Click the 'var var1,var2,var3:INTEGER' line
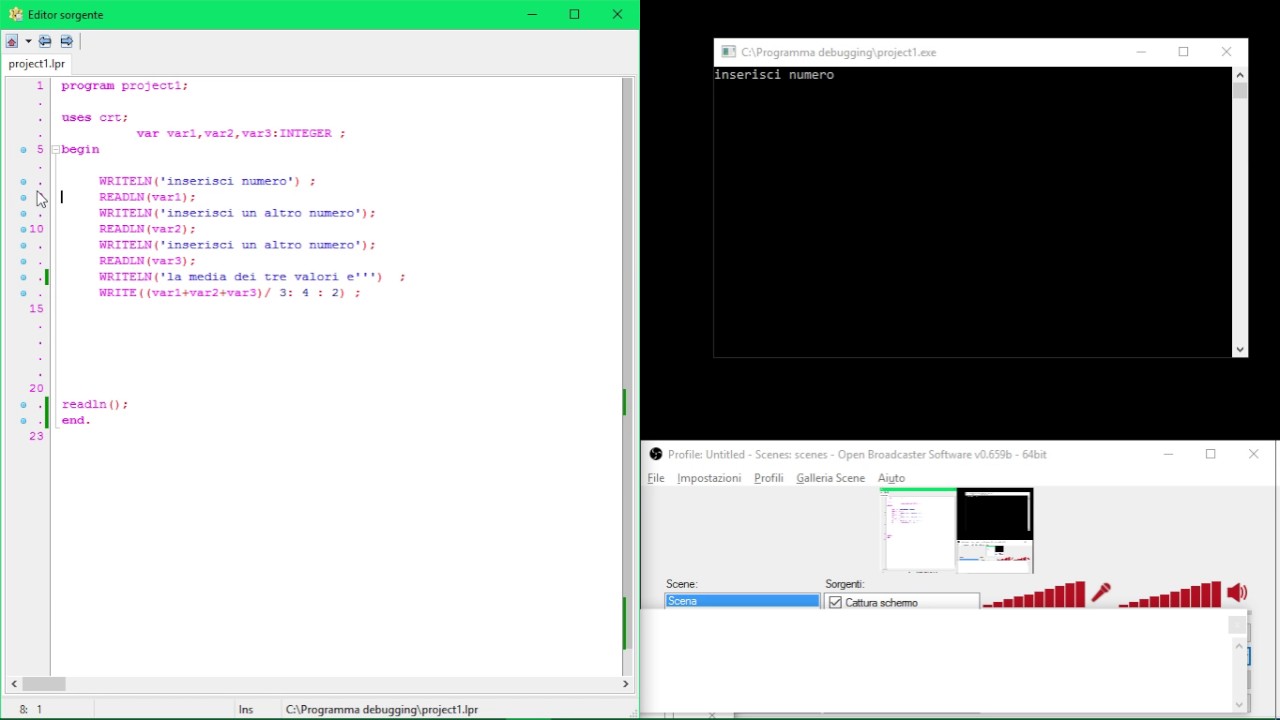This screenshot has width=1280, height=720. click(241, 134)
